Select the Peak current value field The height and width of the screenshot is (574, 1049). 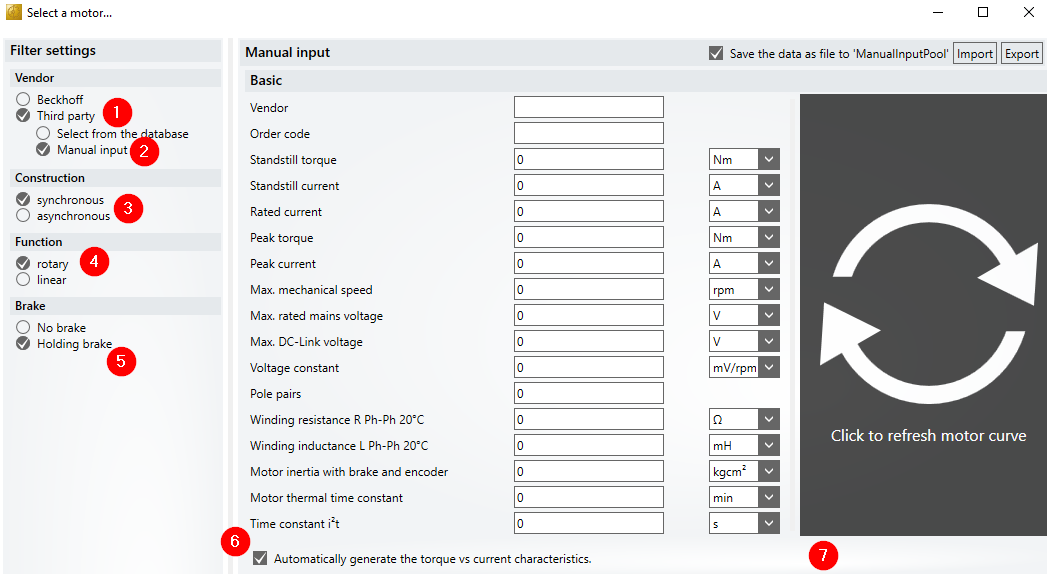(x=588, y=264)
